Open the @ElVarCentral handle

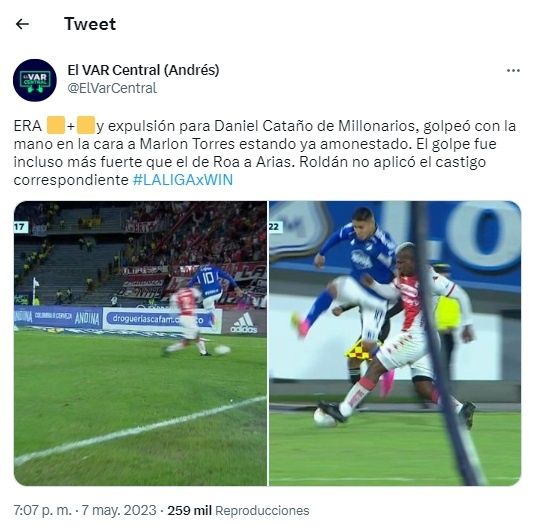112,88
